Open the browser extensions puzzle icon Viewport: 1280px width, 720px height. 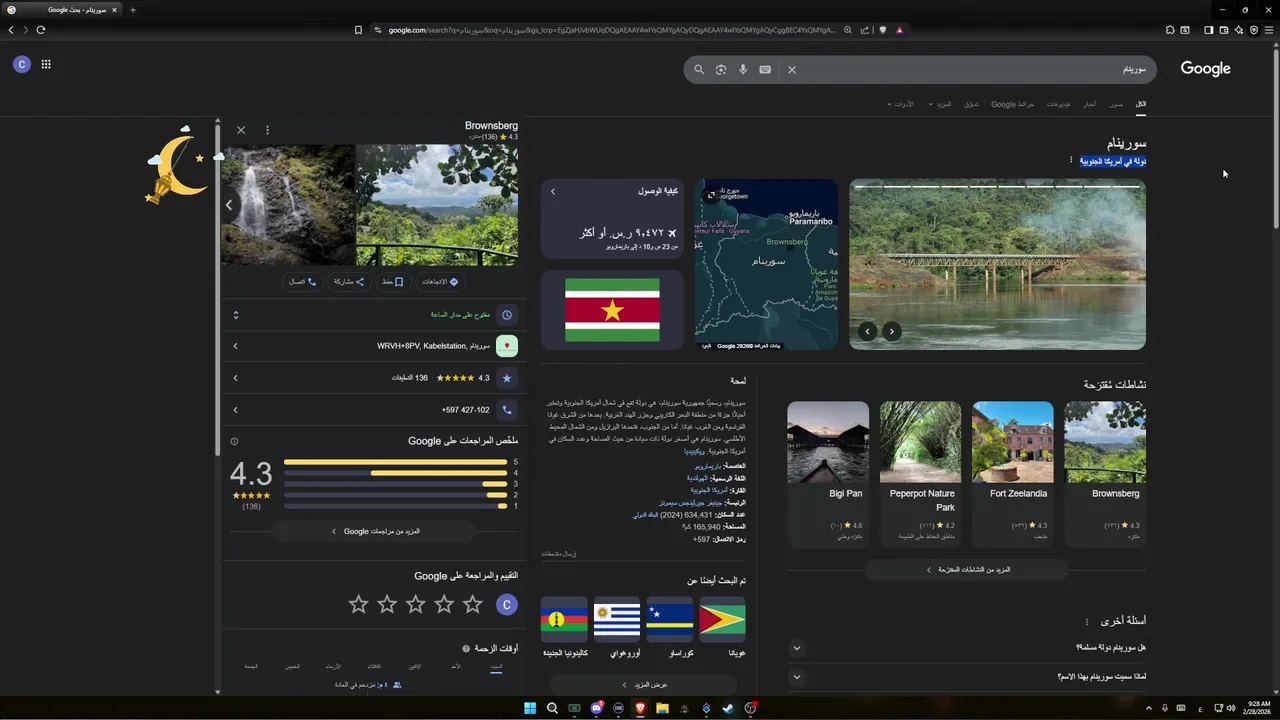(x=1170, y=30)
